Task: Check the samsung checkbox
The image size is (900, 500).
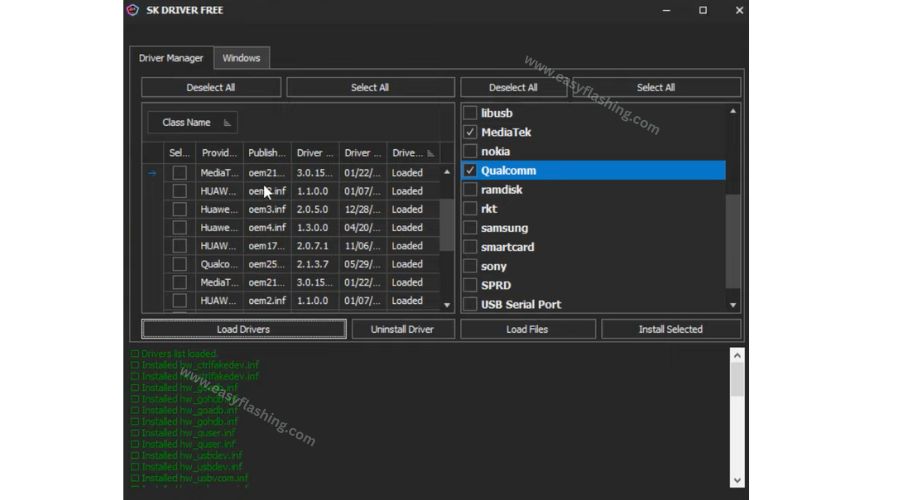Action: 470,228
